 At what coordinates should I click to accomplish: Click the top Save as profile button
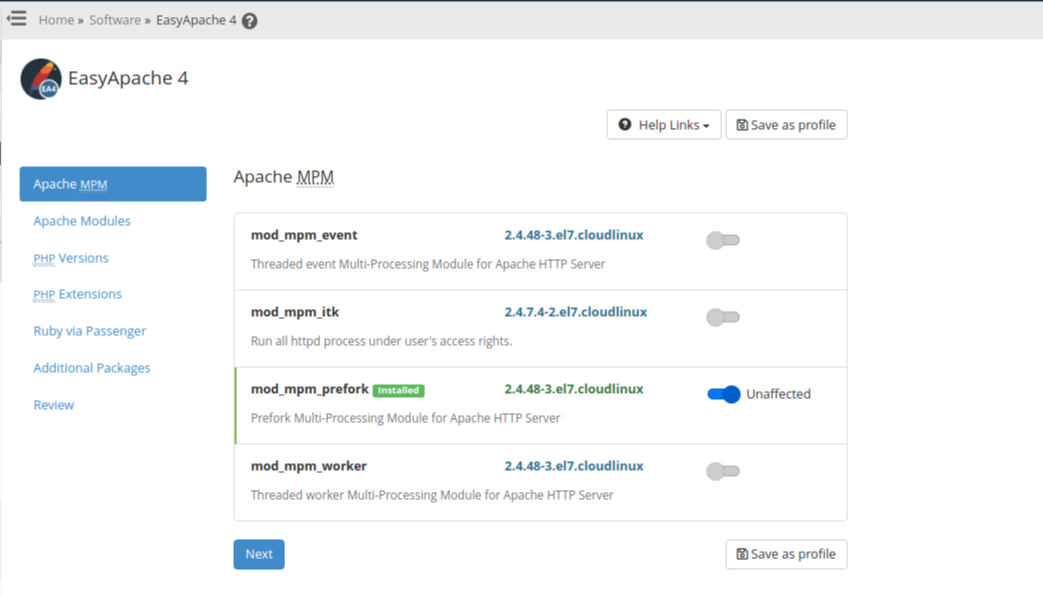pyautogui.click(x=786, y=124)
